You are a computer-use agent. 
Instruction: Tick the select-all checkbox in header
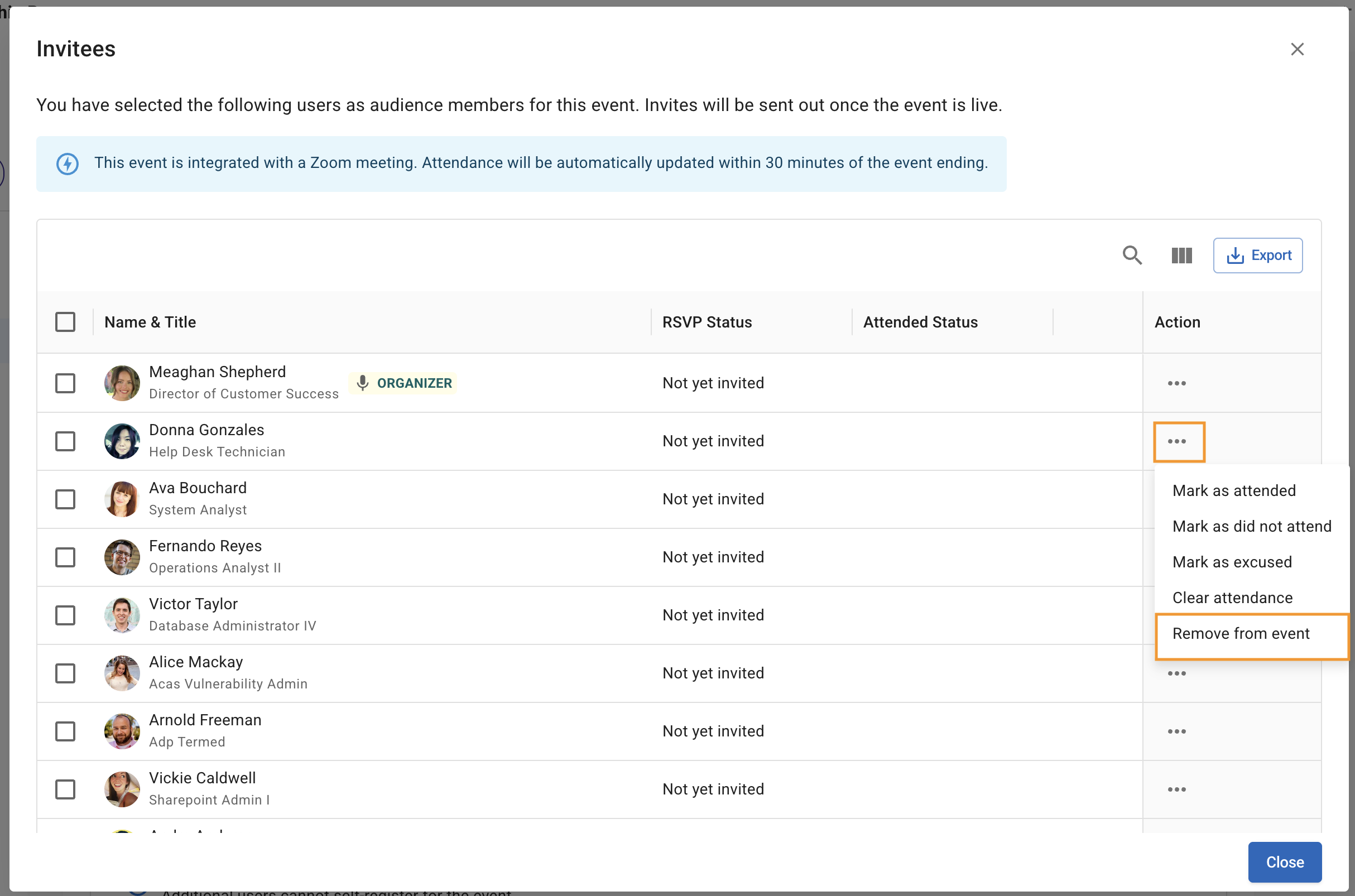pyautogui.click(x=65, y=322)
